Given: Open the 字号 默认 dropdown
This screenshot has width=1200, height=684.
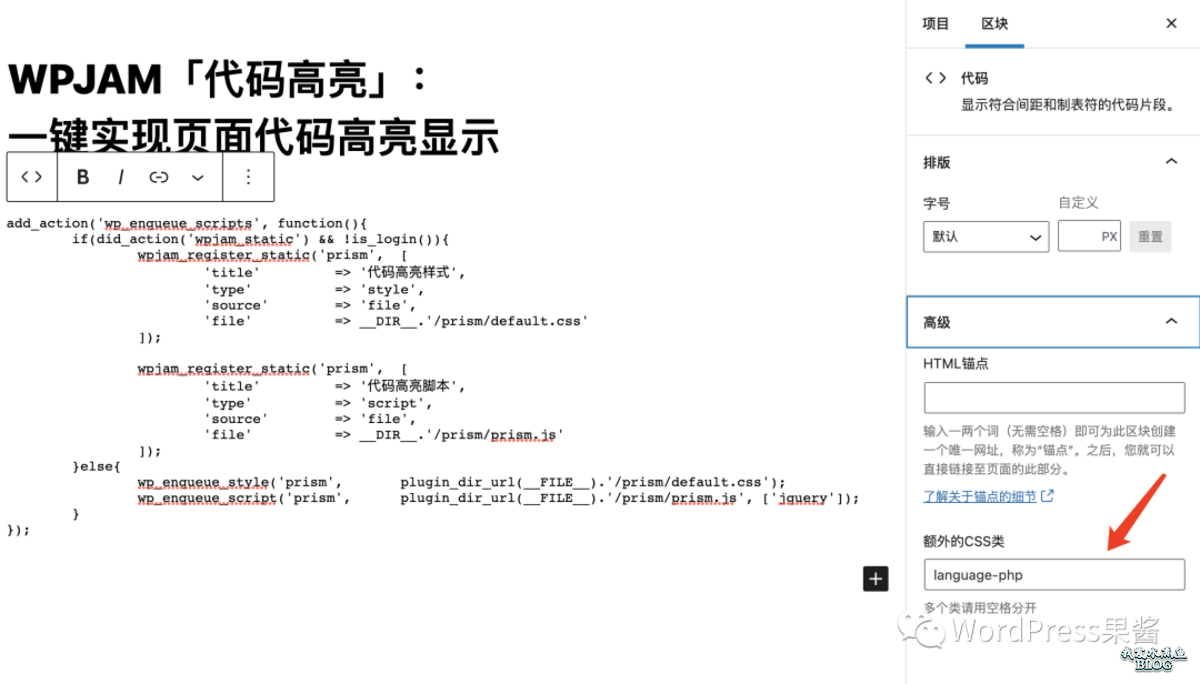Looking at the screenshot, I should click(x=985, y=236).
